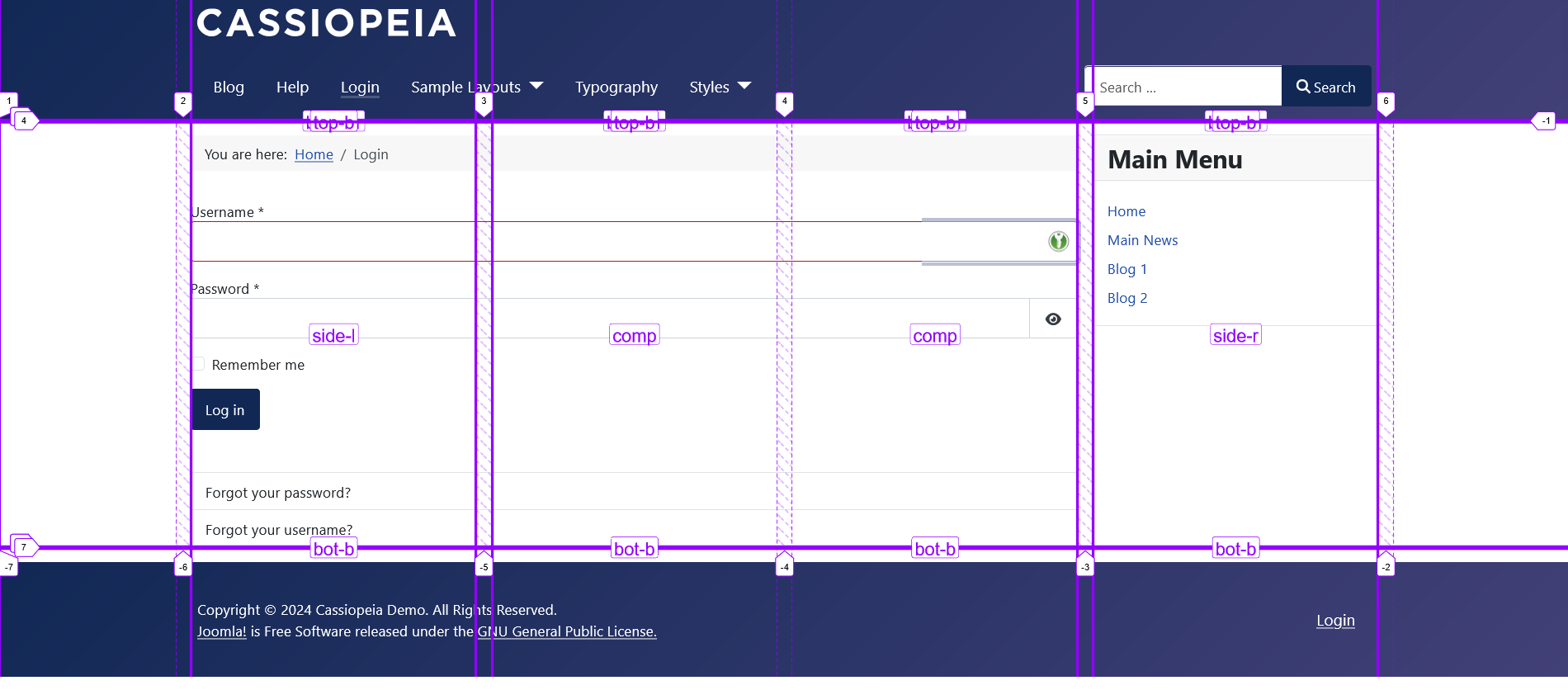This screenshot has width=1568, height=690.
Task: Open the Blog menu item
Action: click(229, 87)
